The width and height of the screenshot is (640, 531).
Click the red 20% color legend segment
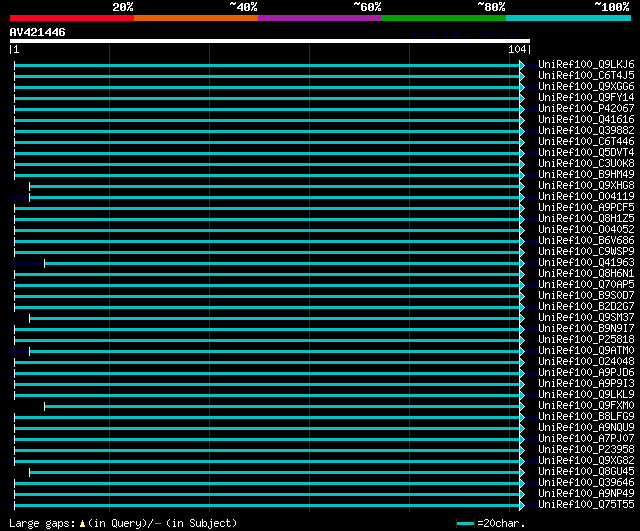(72, 18)
